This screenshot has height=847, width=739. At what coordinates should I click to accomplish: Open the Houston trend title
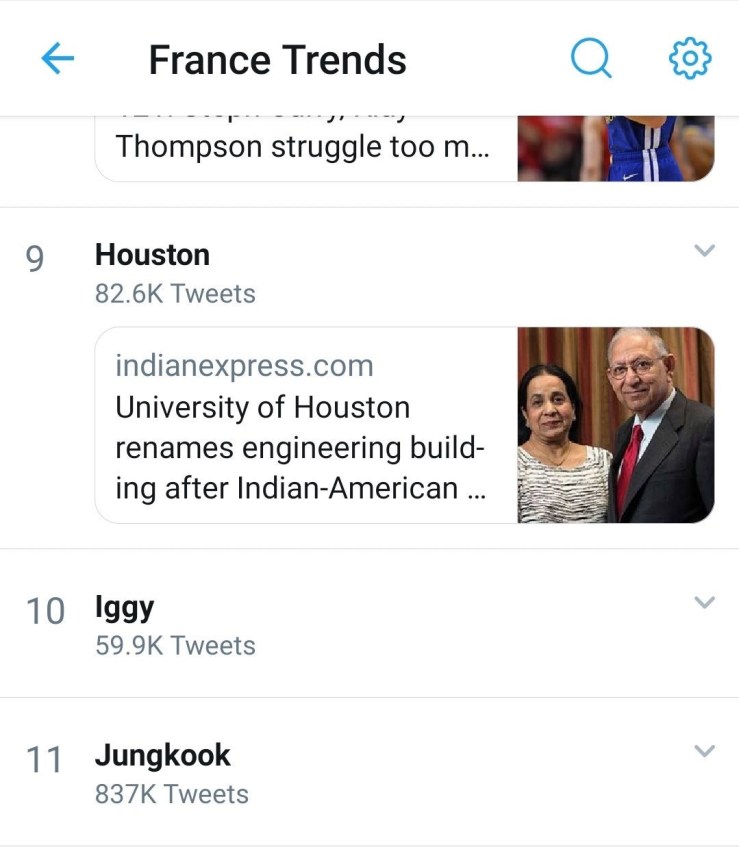(x=152, y=255)
